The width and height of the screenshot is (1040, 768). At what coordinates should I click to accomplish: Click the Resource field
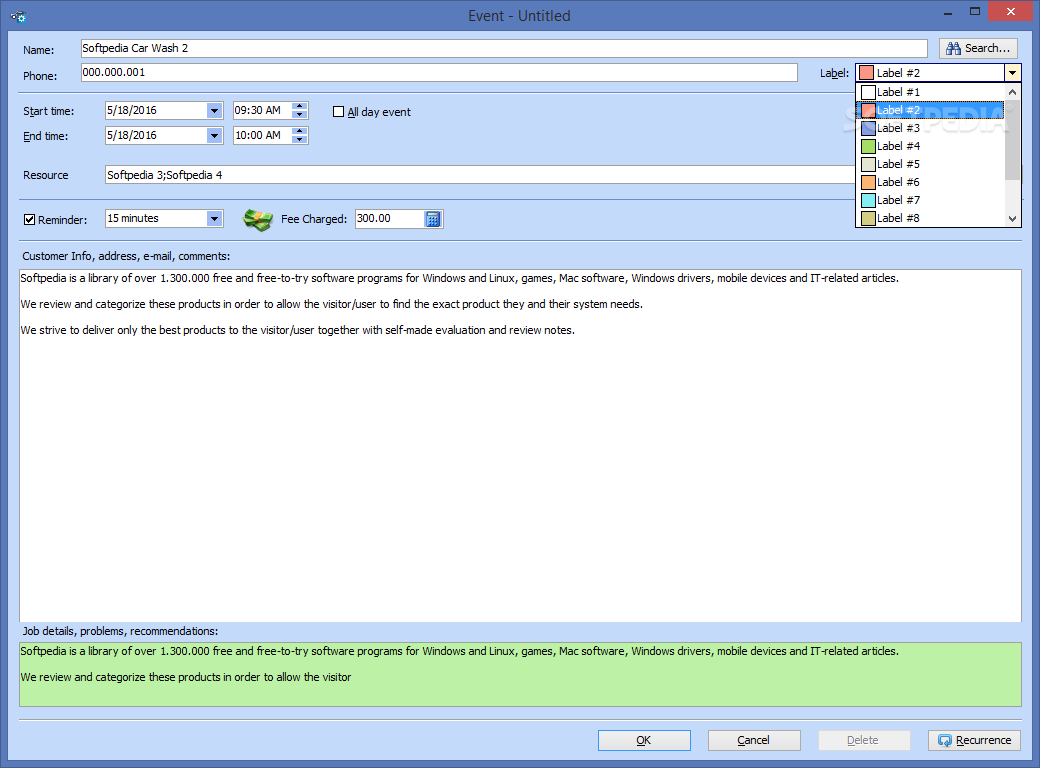[x=480, y=175]
